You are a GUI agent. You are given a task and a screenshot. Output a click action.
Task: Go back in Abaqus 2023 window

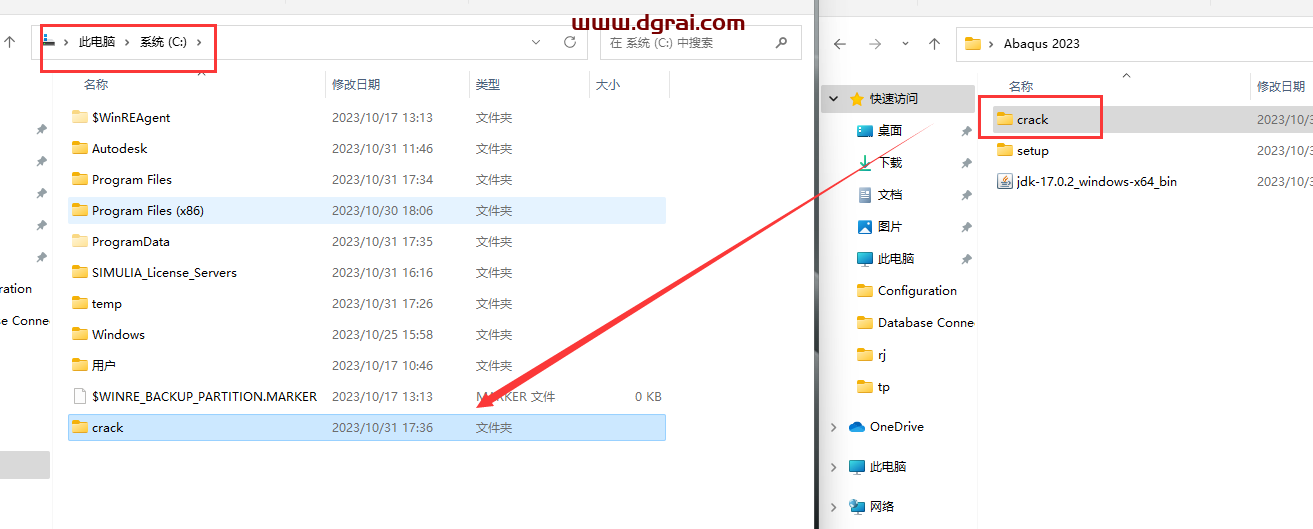click(x=840, y=44)
